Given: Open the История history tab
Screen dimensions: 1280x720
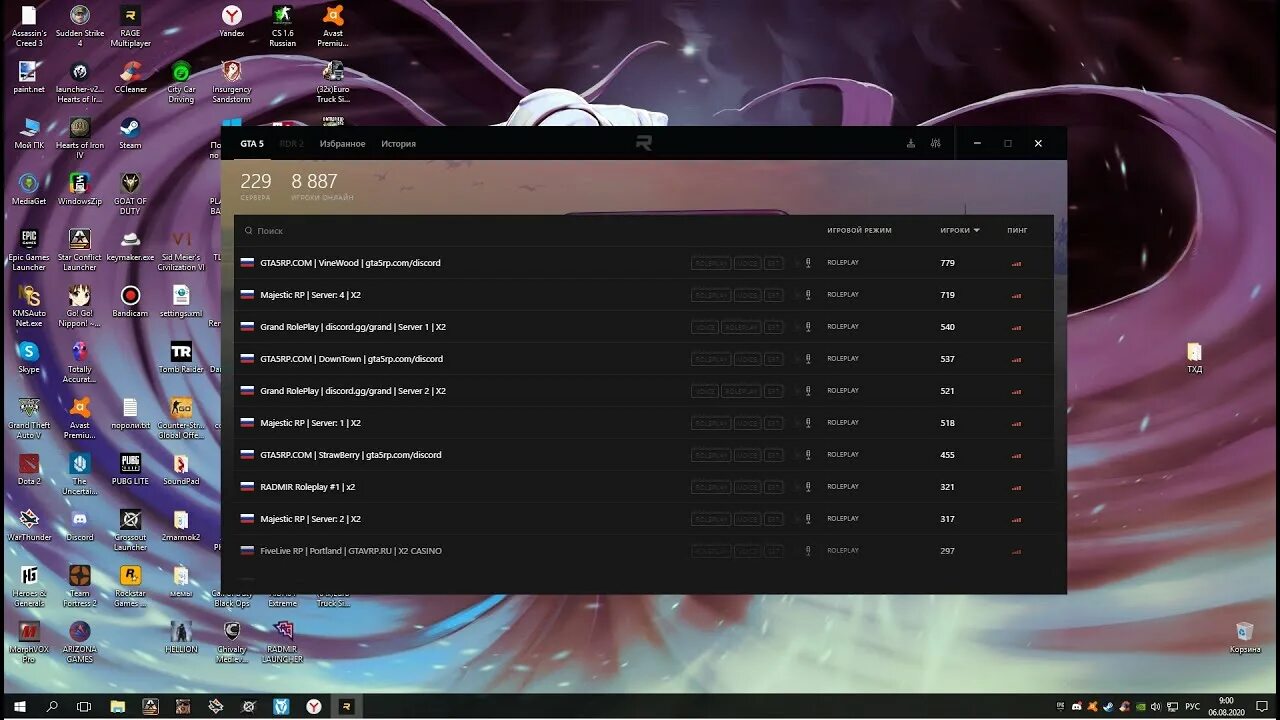Looking at the screenshot, I should pyautogui.click(x=398, y=144).
